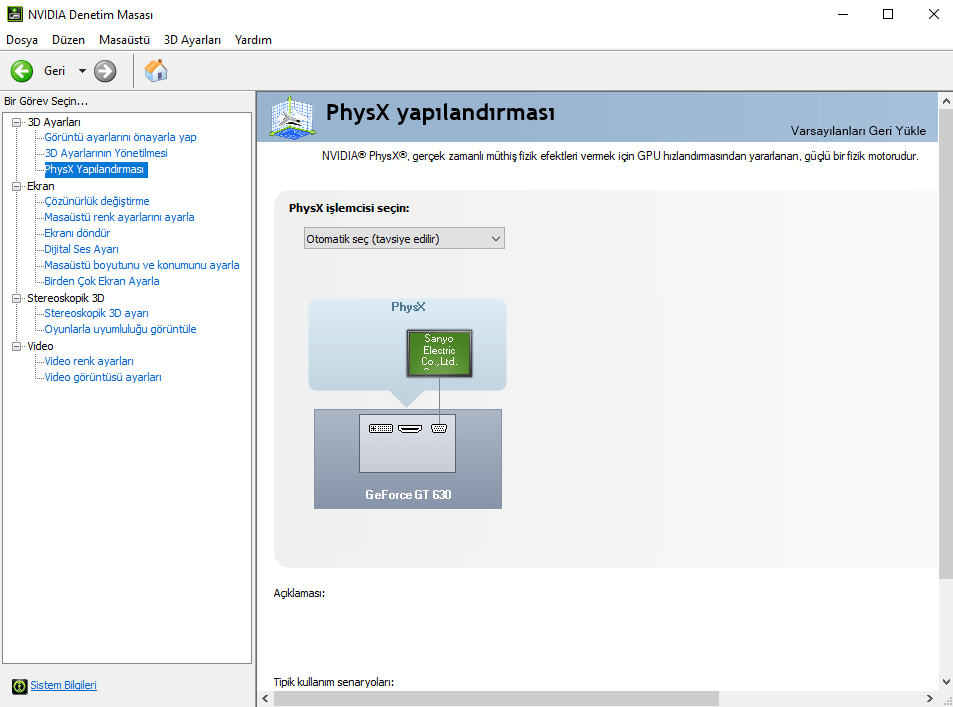Collapse the 3D Ayarları tree node
Screen dimensions: 953x707
click(x=17, y=122)
